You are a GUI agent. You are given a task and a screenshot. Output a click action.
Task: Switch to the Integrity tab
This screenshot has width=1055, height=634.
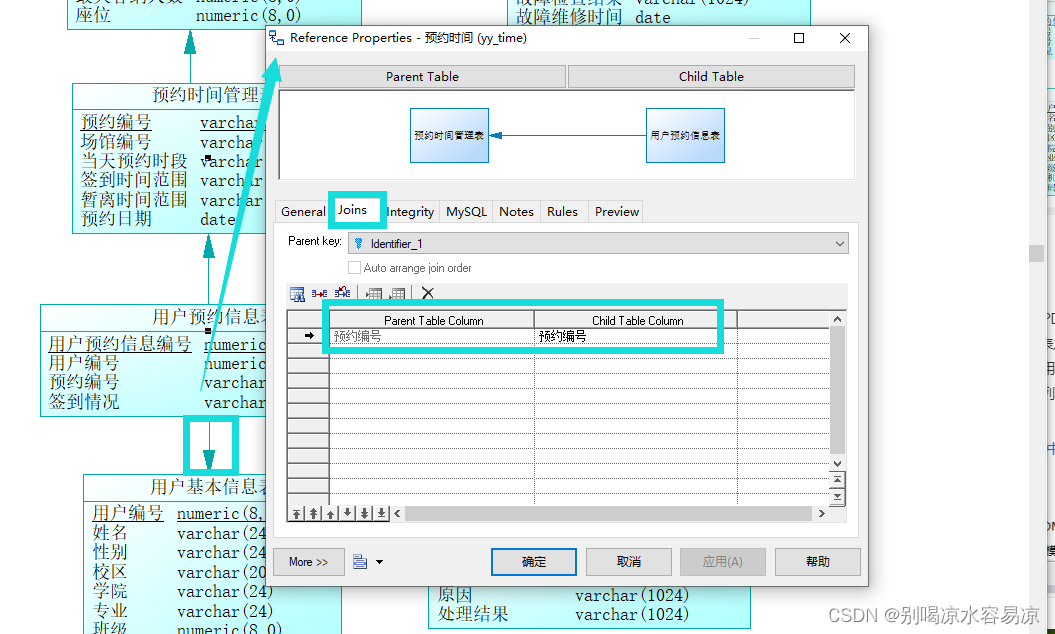coord(409,212)
